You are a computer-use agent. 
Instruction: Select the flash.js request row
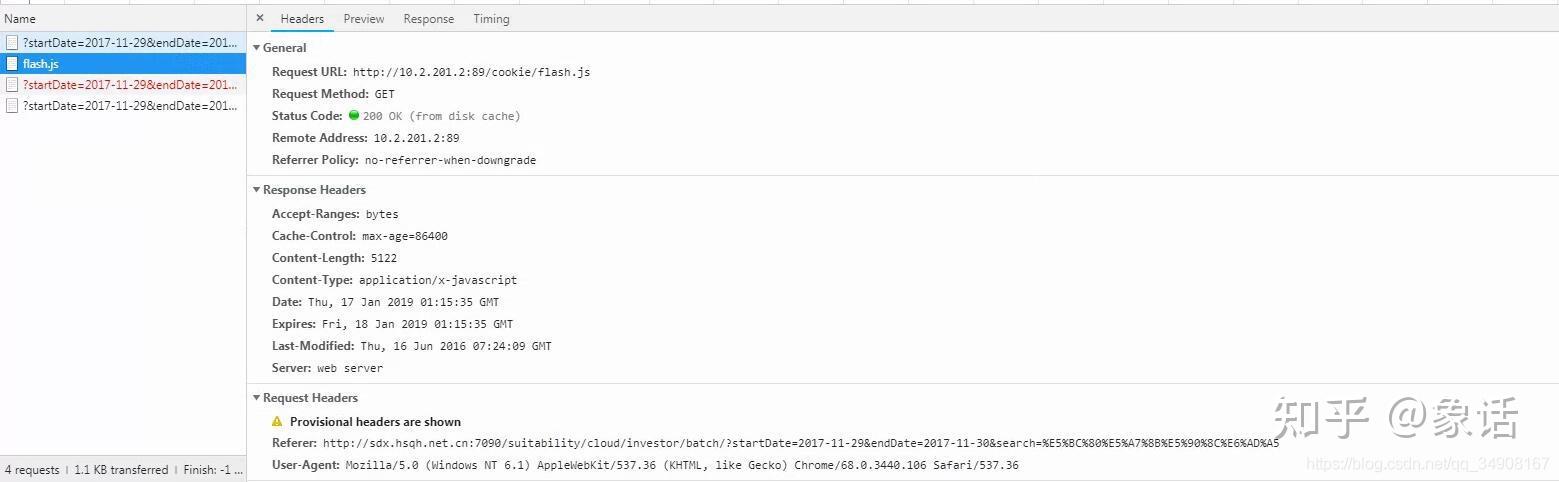120,64
